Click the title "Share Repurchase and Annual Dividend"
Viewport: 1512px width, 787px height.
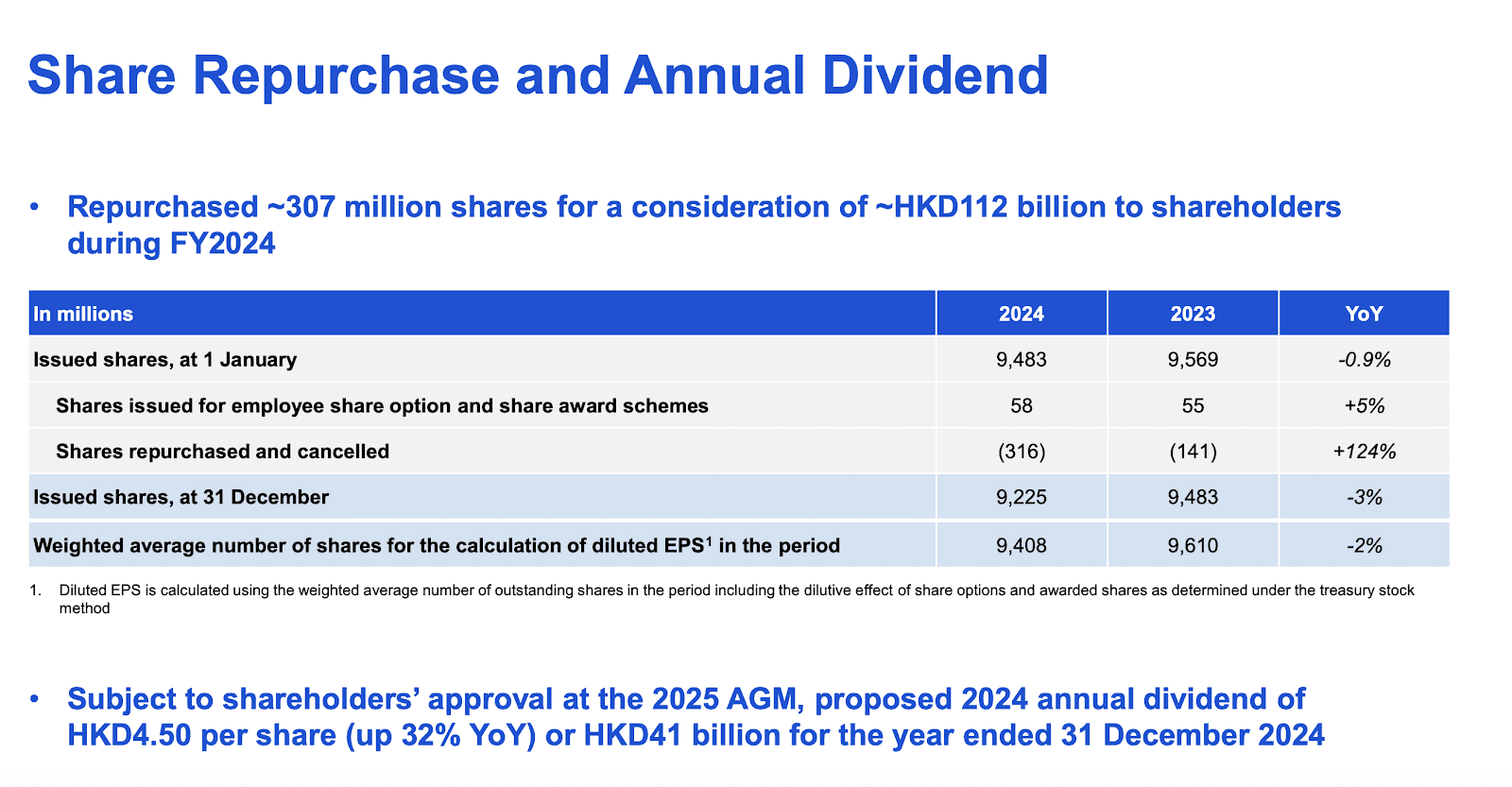coord(538,76)
